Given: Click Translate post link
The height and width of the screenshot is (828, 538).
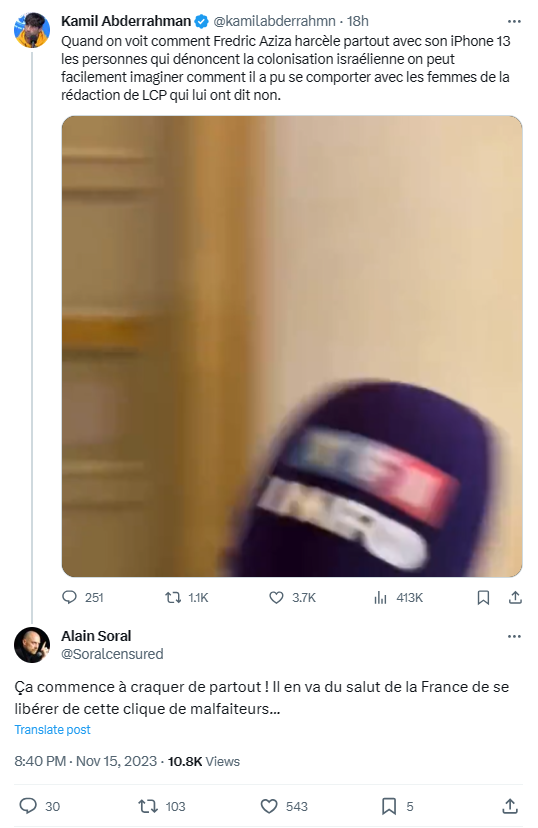Looking at the screenshot, I should [52, 729].
